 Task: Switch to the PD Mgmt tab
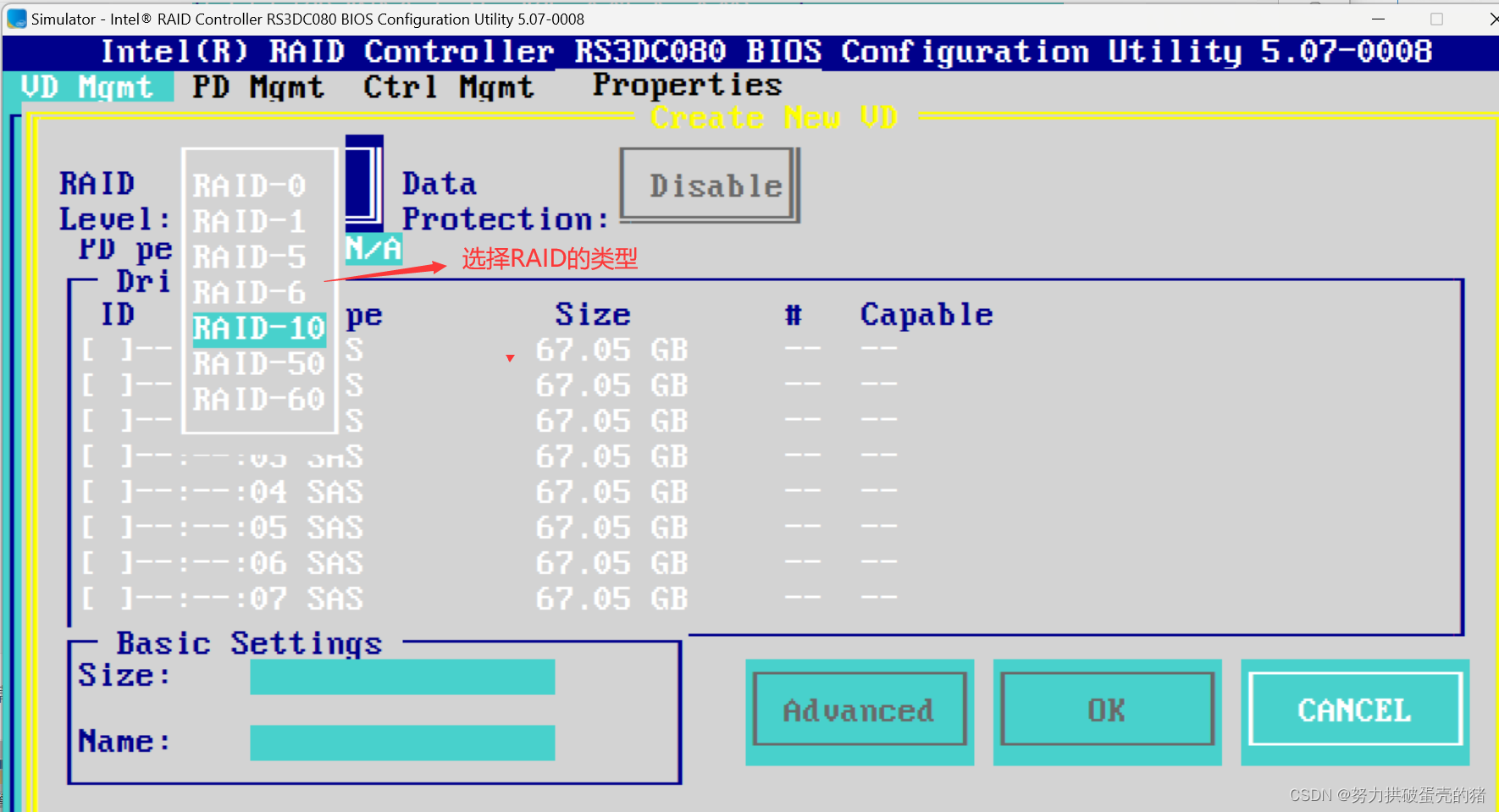coord(258,86)
